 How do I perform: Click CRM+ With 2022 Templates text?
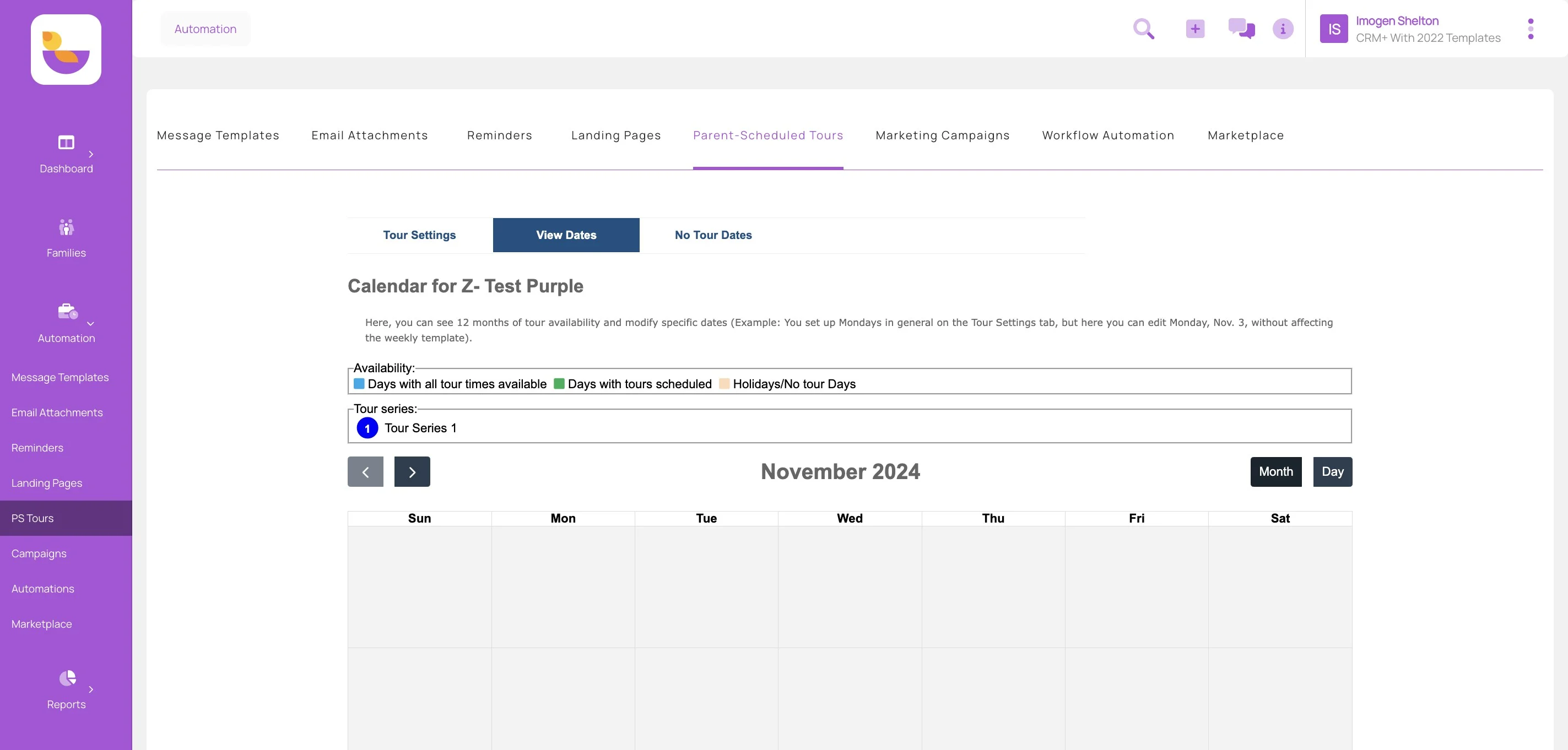[1428, 37]
